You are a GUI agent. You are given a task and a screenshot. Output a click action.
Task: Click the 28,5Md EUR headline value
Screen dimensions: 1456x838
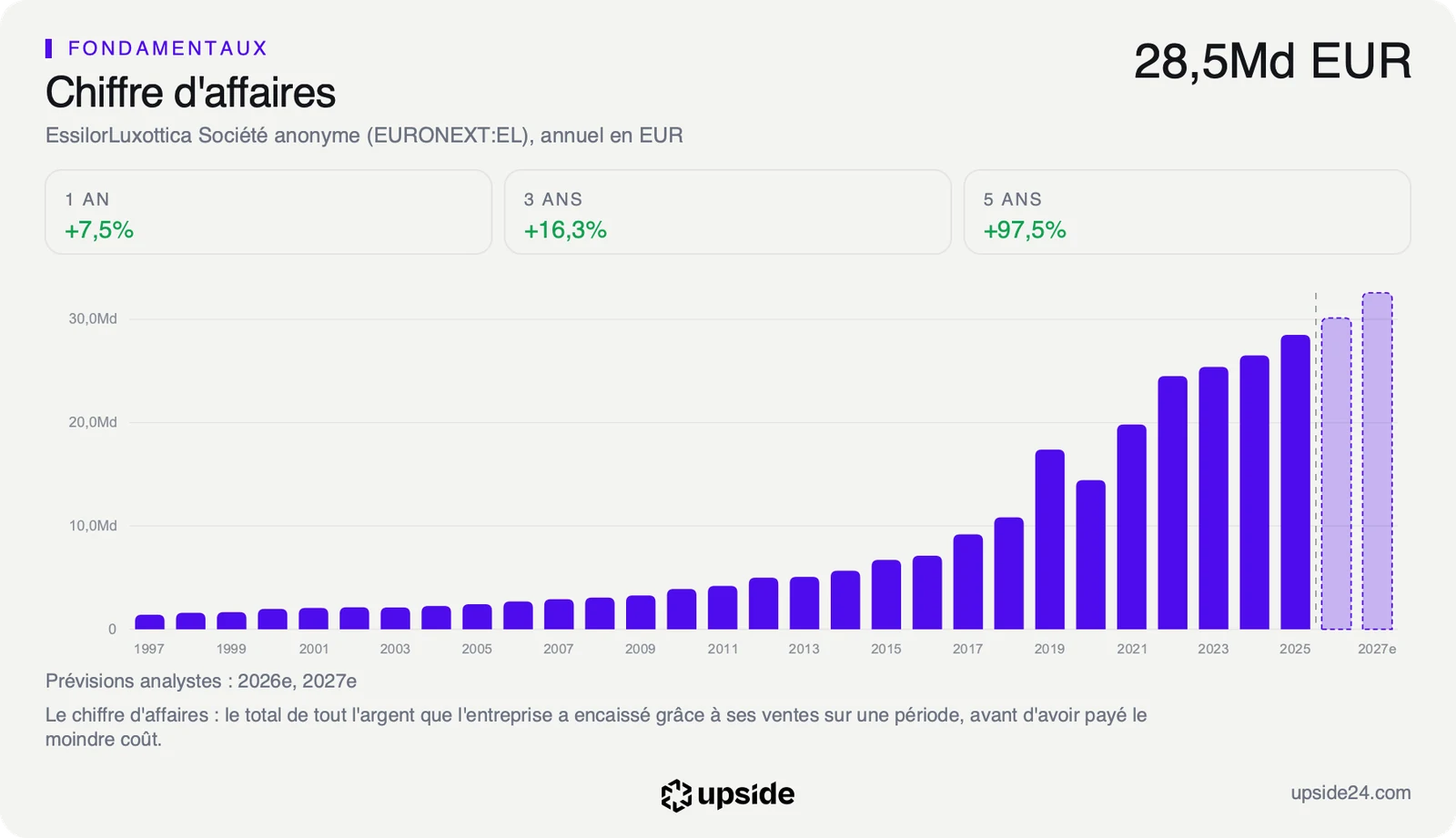click(x=1272, y=62)
